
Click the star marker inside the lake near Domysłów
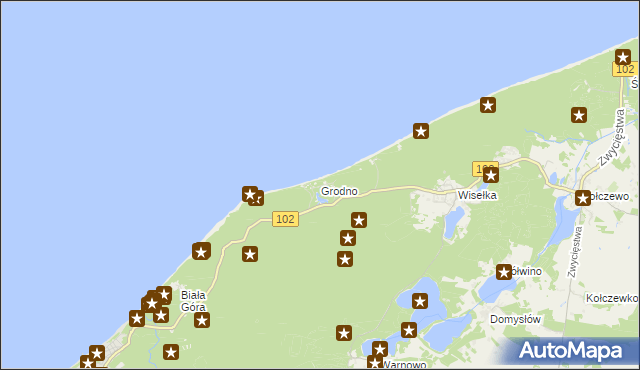tap(420, 301)
